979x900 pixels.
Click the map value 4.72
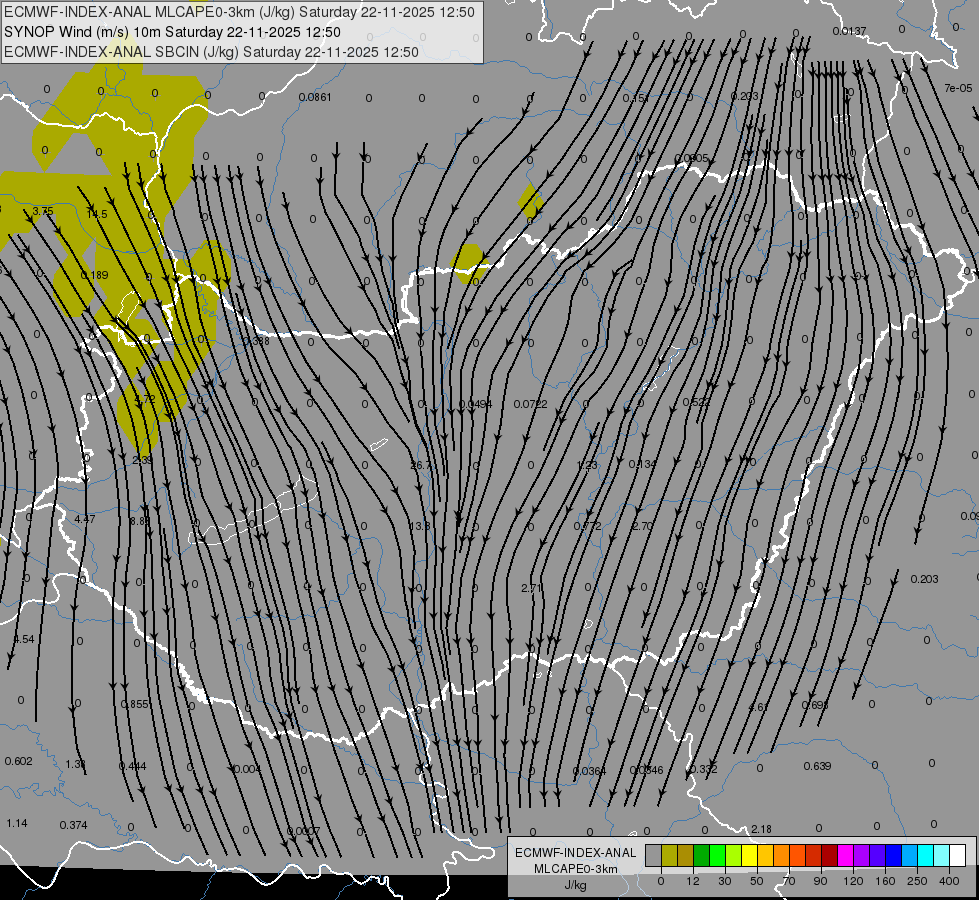(x=144, y=398)
